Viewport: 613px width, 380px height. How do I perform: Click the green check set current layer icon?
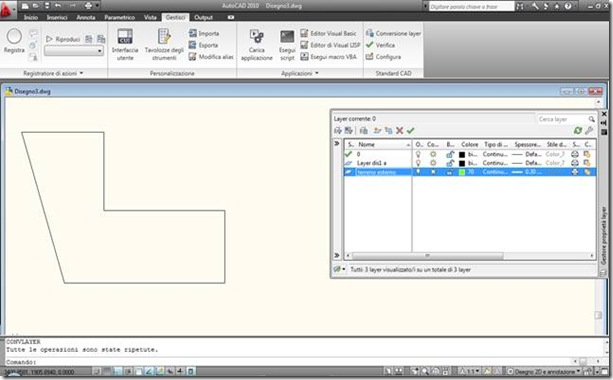(410, 131)
